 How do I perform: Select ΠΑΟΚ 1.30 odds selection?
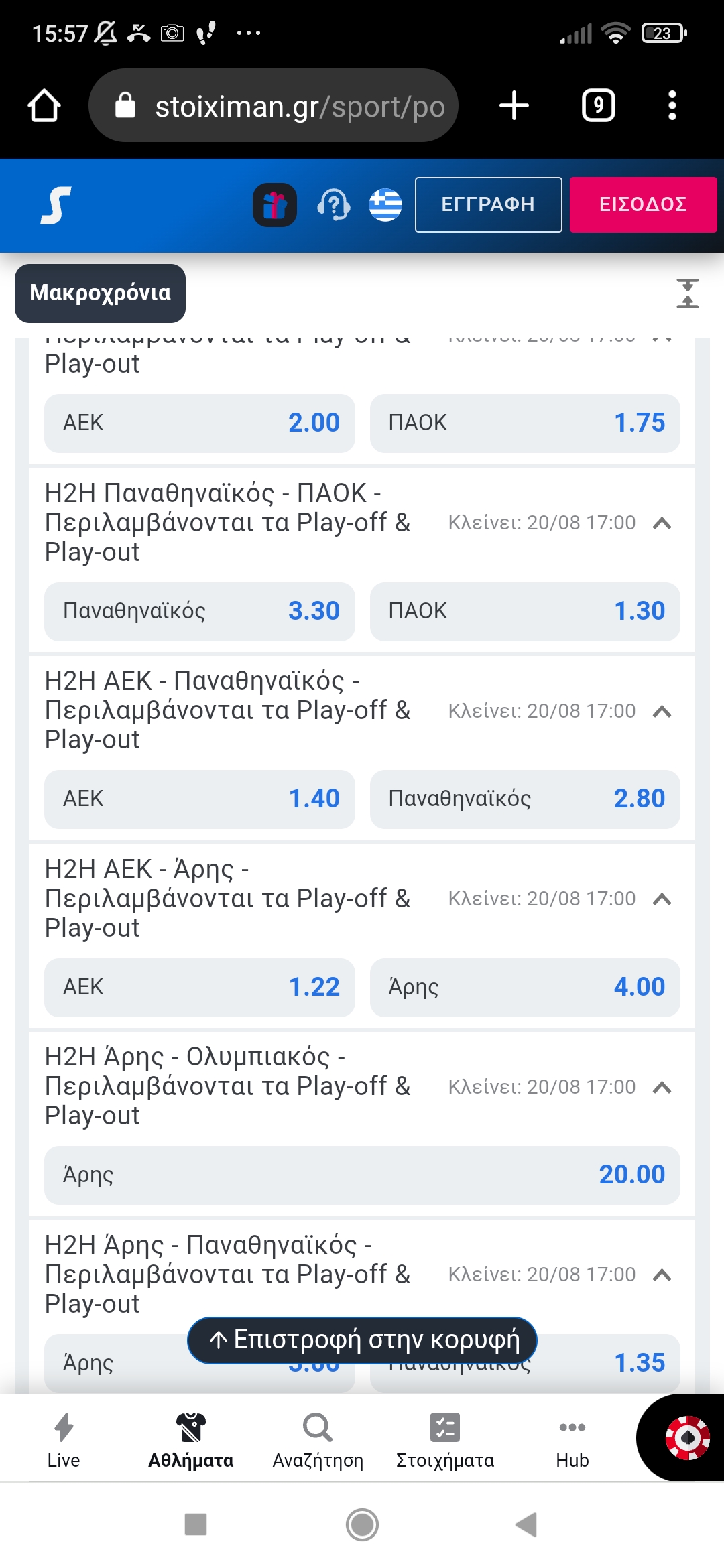tap(525, 611)
